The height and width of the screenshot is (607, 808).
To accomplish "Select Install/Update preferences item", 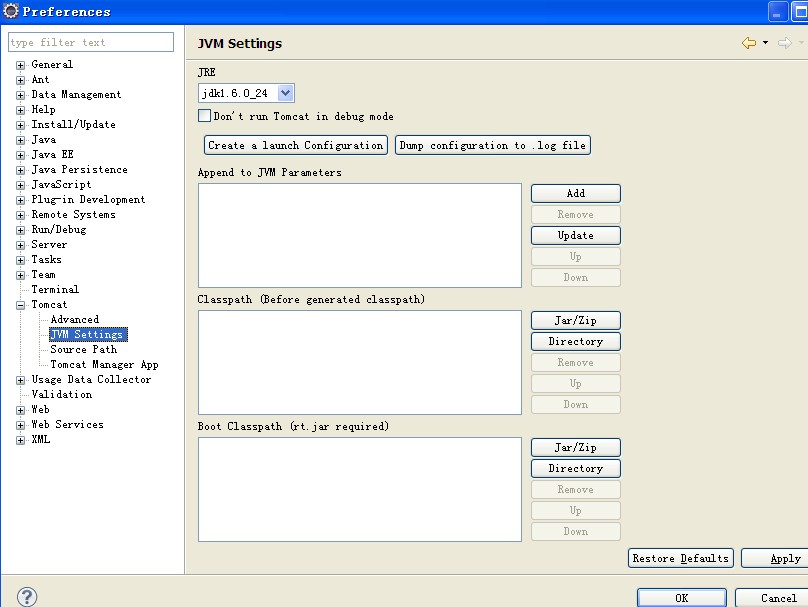I will point(73,124).
